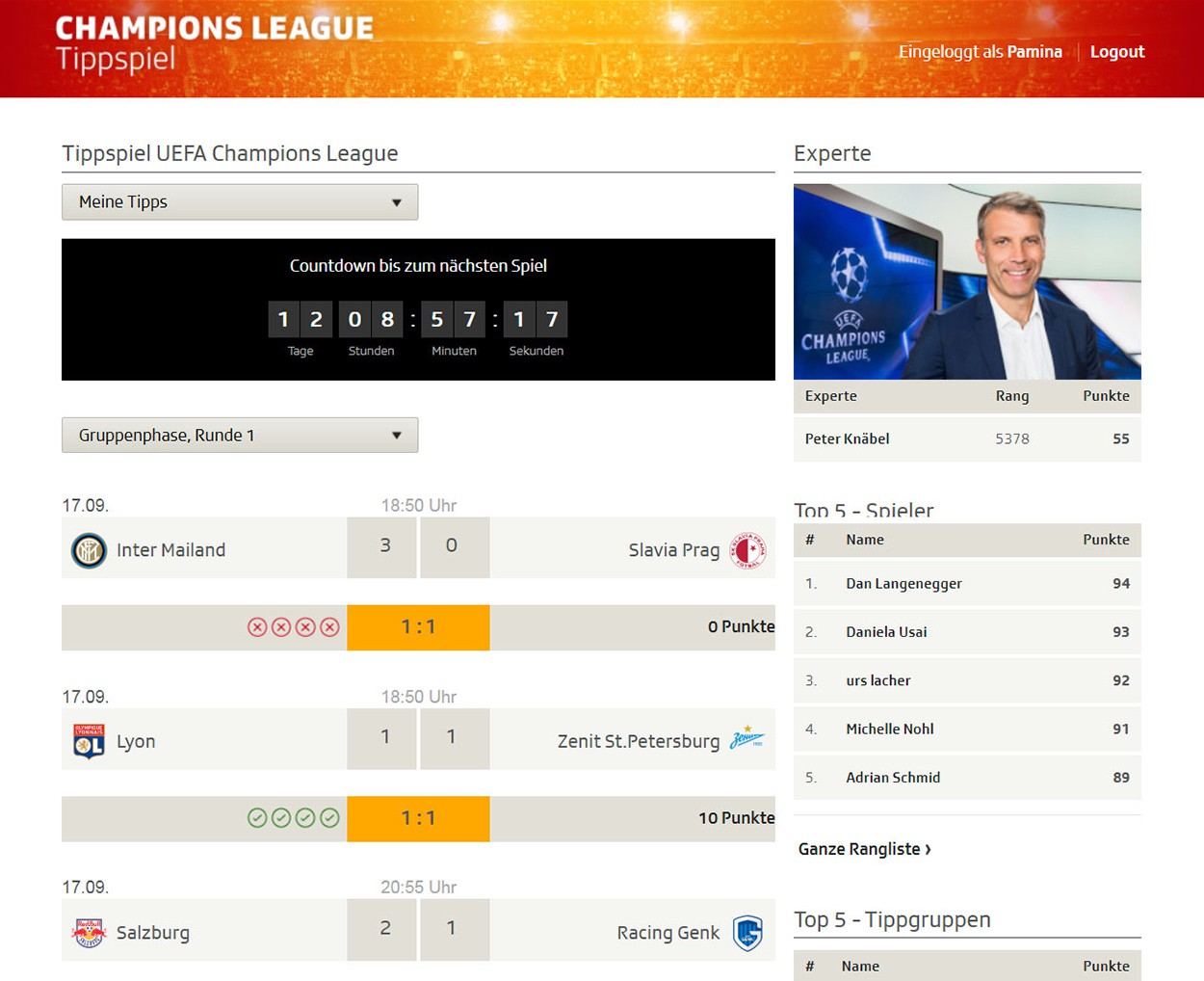The image size is (1204, 981).
Task: Click expert rank value "5378"
Action: click(1012, 438)
